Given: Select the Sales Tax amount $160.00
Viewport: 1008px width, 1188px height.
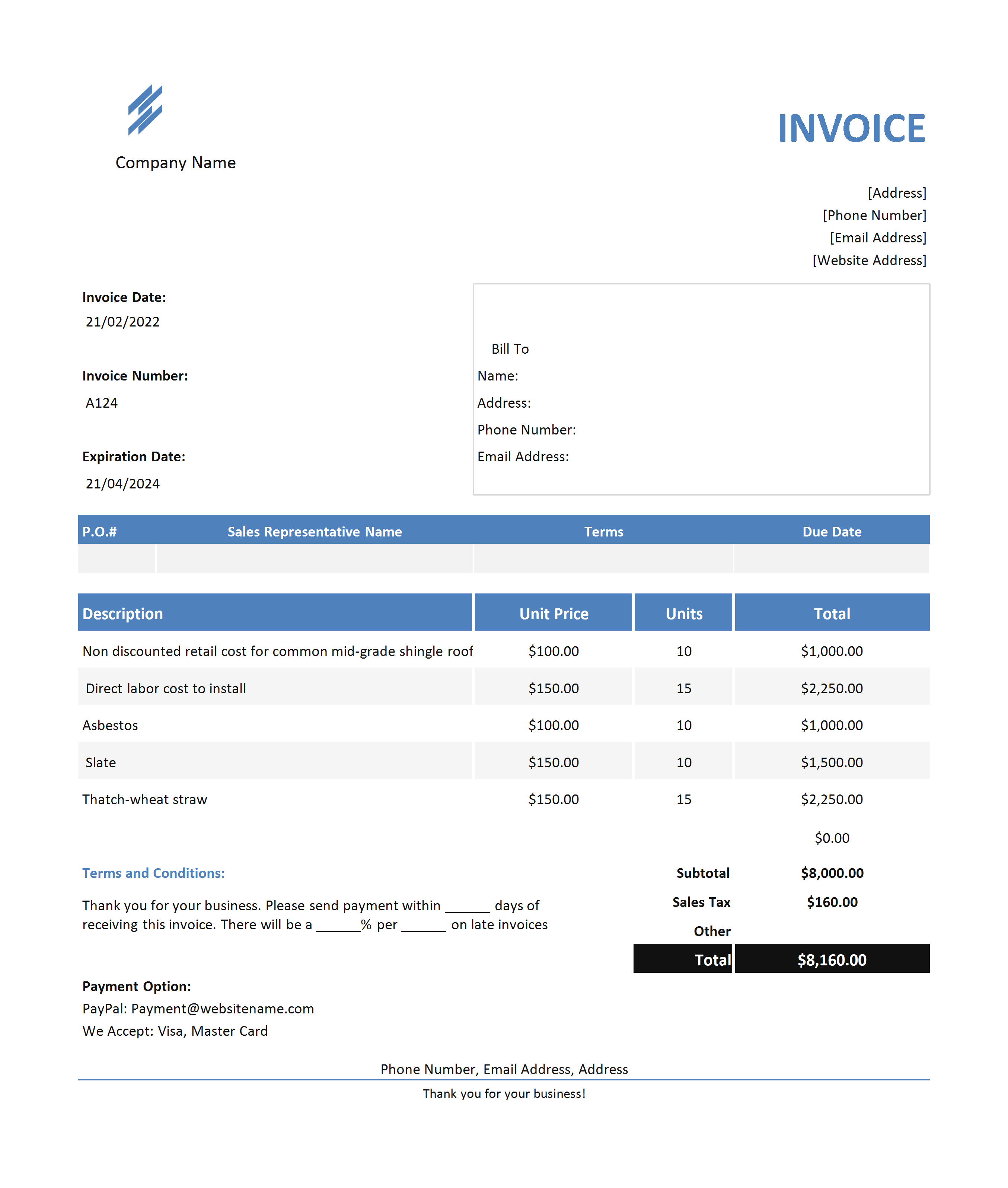Looking at the screenshot, I should (x=832, y=902).
